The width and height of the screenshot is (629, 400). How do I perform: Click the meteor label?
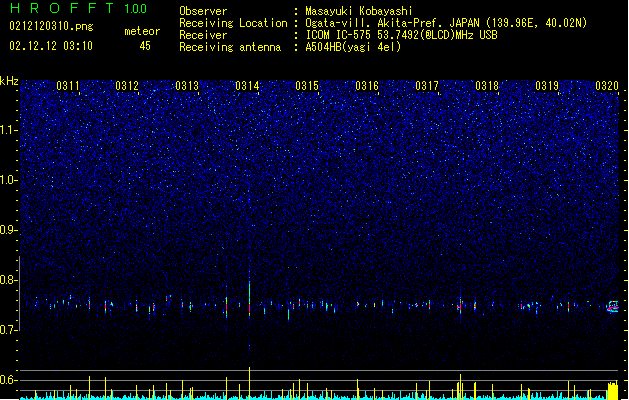(142, 31)
